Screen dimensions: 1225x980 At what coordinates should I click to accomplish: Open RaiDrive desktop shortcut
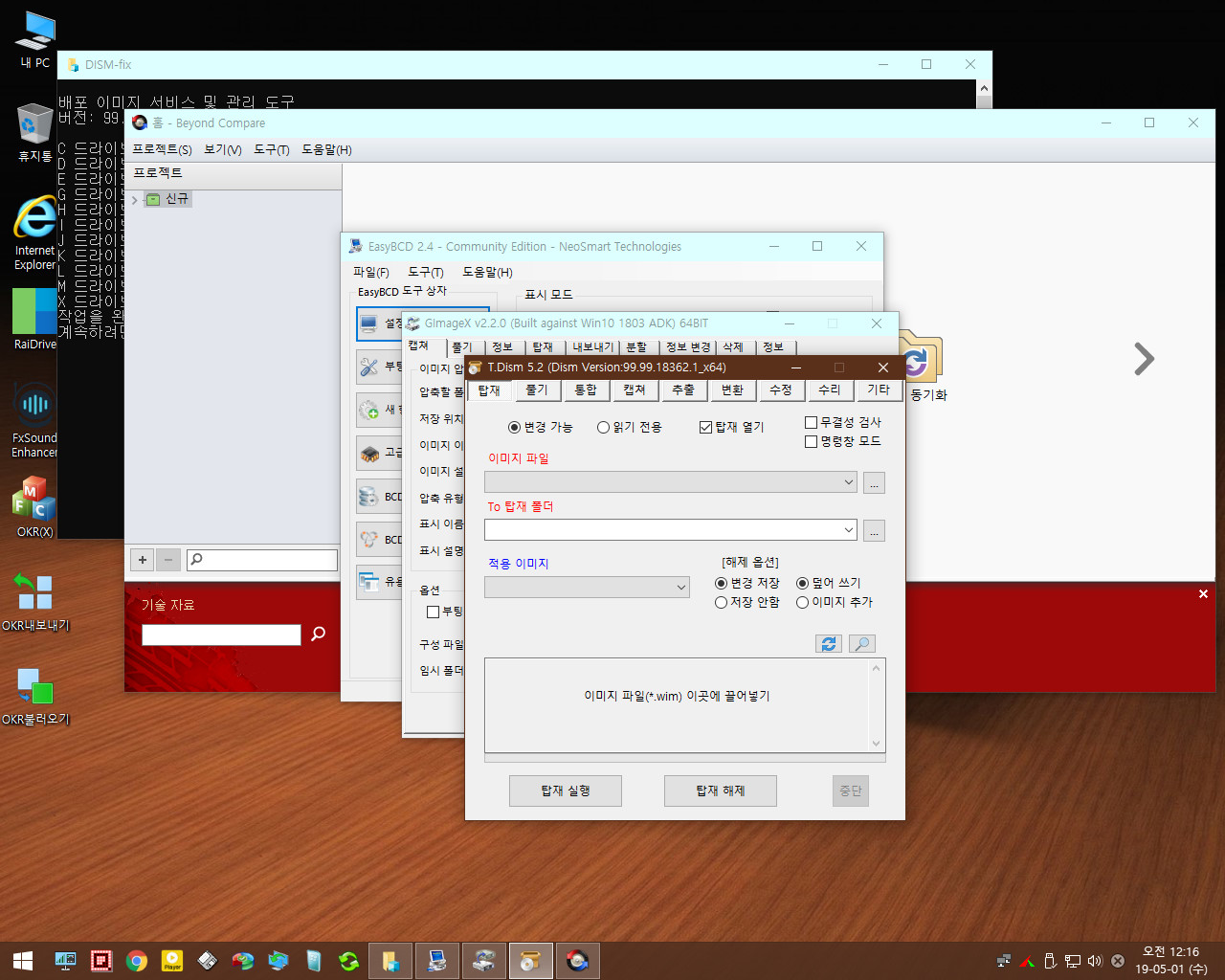[35, 319]
